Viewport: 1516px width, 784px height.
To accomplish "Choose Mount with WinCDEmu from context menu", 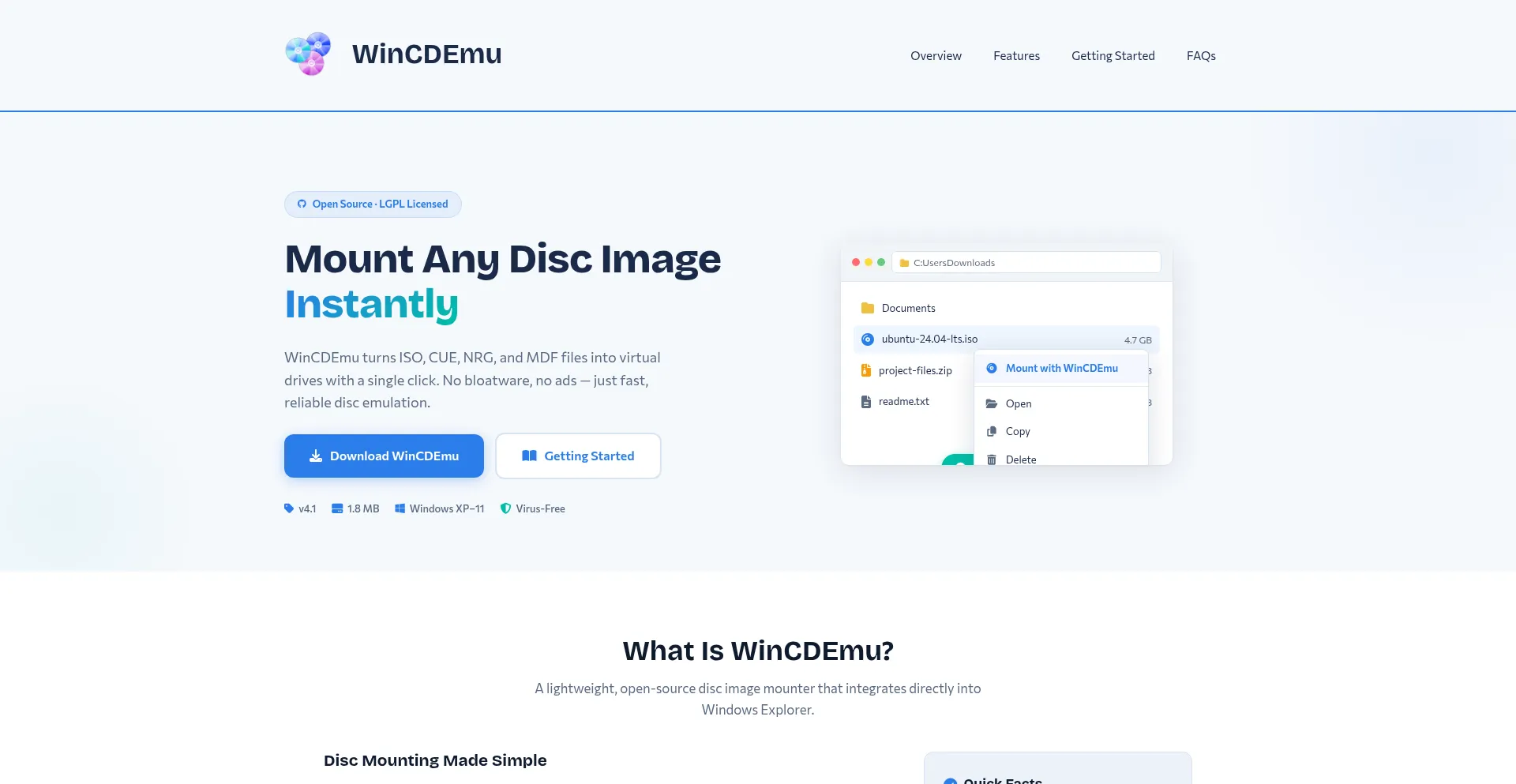I will 1061,369.
